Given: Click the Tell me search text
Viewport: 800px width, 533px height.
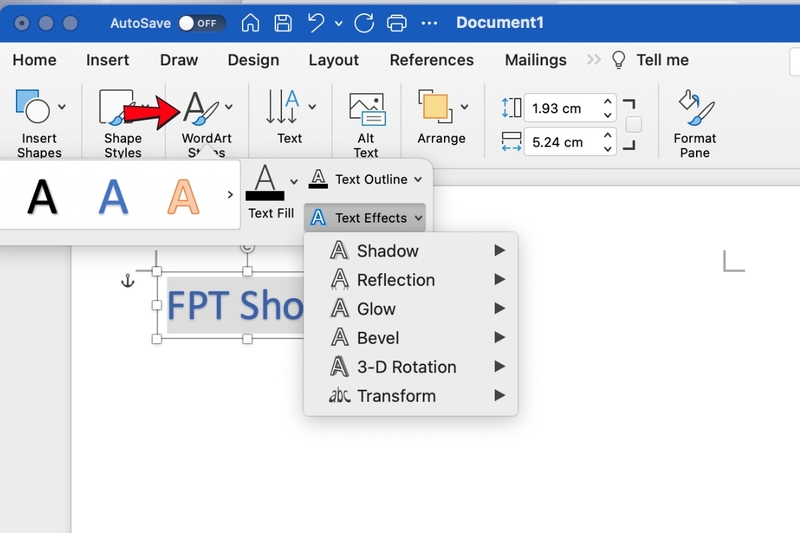Looking at the screenshot, I should pos(662,60).
